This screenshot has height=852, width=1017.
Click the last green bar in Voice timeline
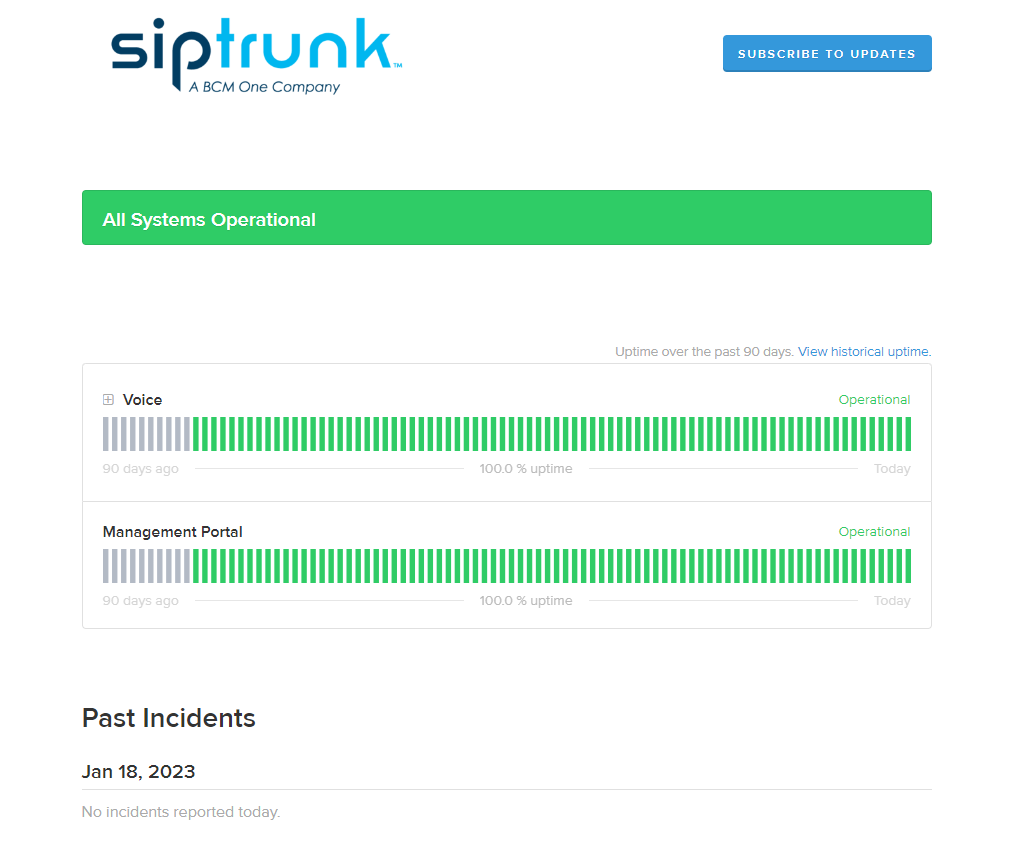click(908, 434)
